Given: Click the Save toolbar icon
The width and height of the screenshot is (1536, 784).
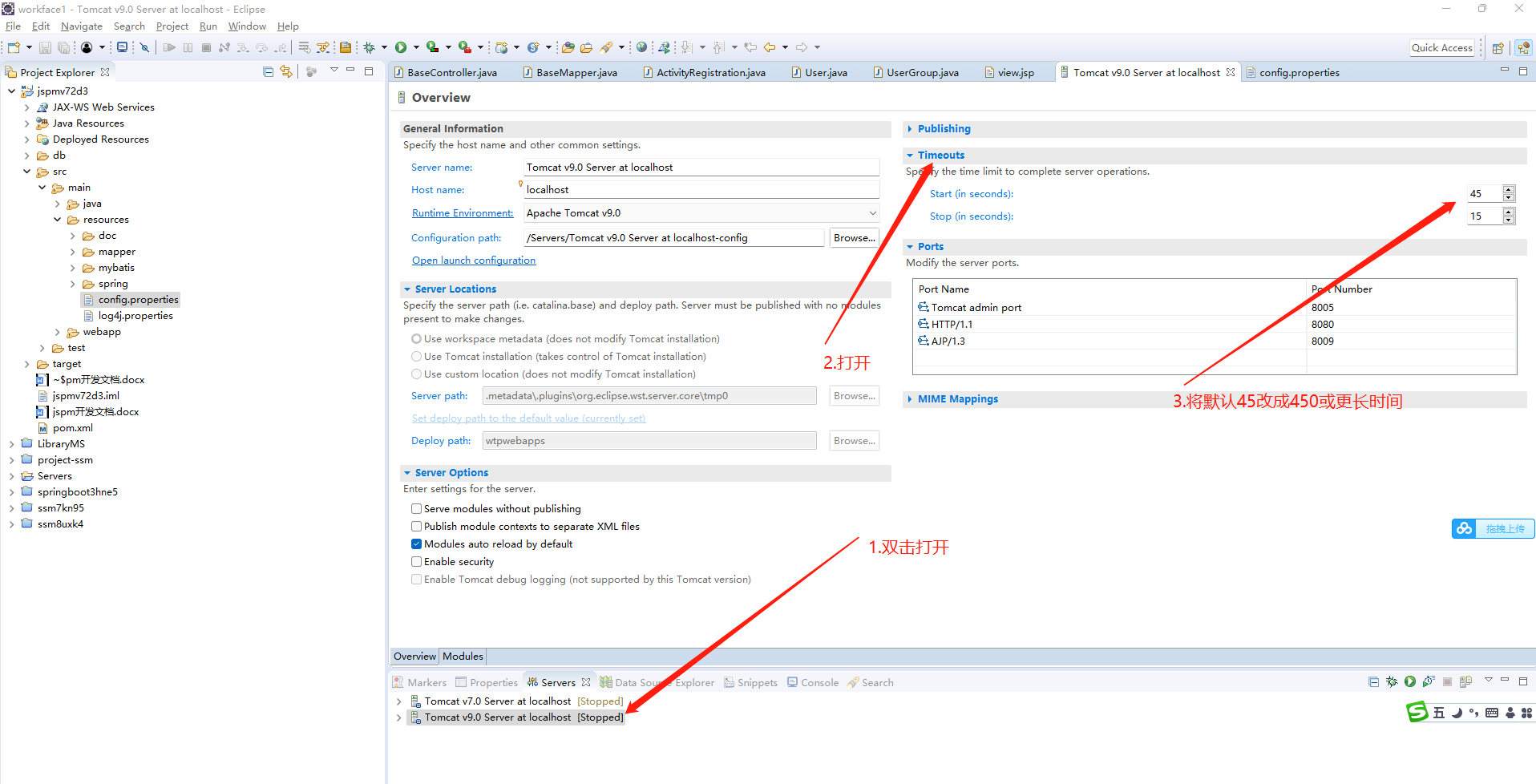Looking at the screenshot, I should click(x=45, y=47).
